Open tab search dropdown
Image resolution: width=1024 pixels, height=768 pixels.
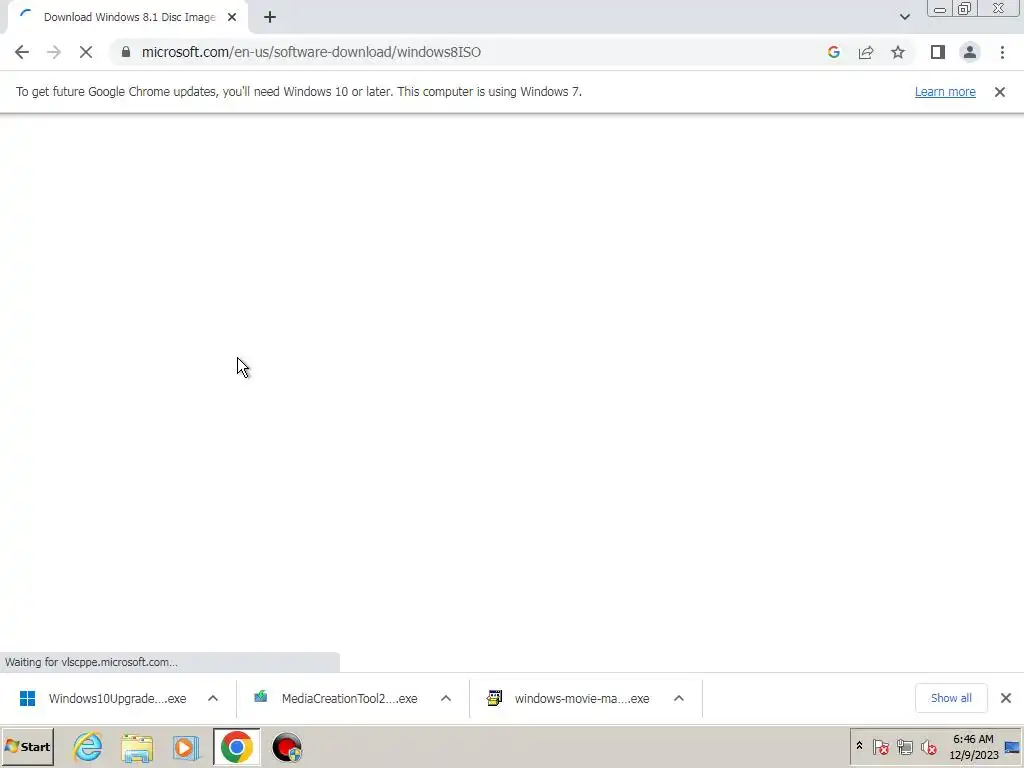pos(904,17)
